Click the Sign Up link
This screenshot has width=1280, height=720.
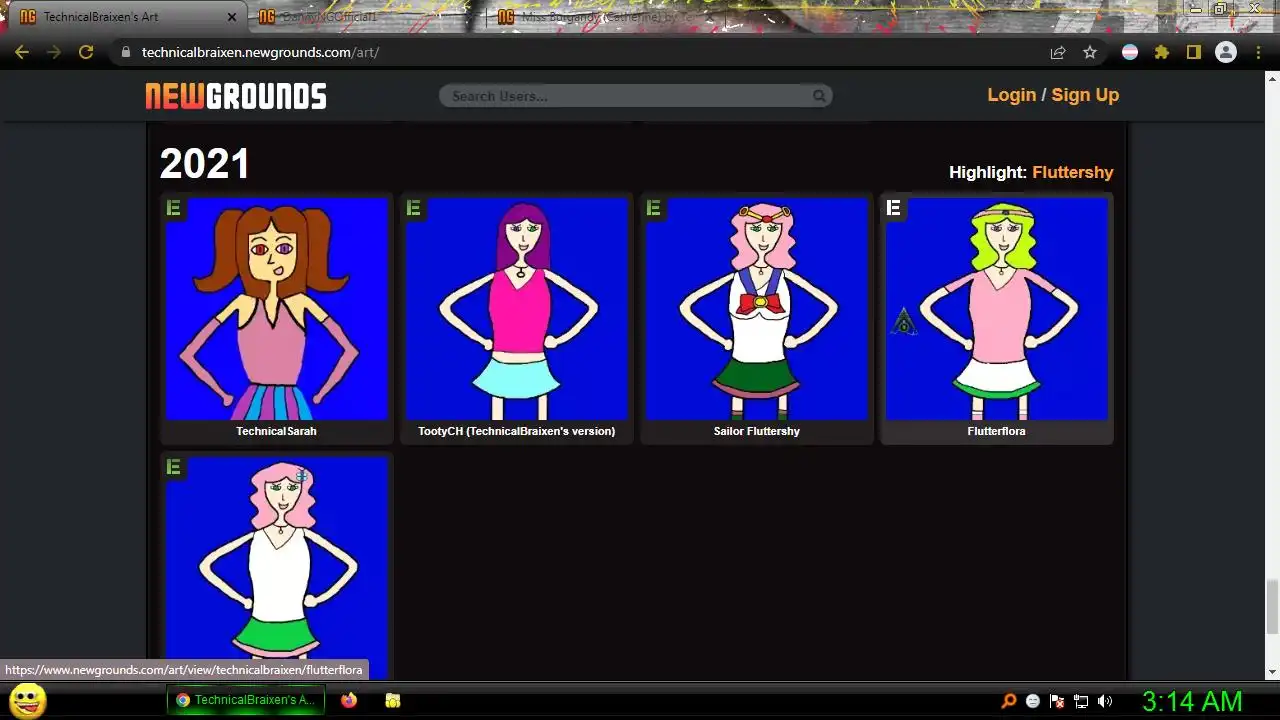[x=1085, y=95]
